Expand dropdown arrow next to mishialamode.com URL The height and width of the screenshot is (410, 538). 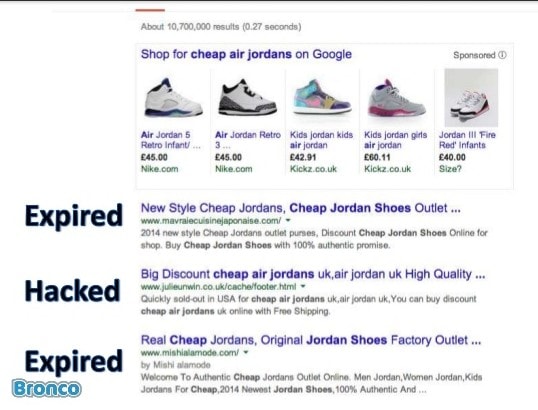[x=246, y=352]
